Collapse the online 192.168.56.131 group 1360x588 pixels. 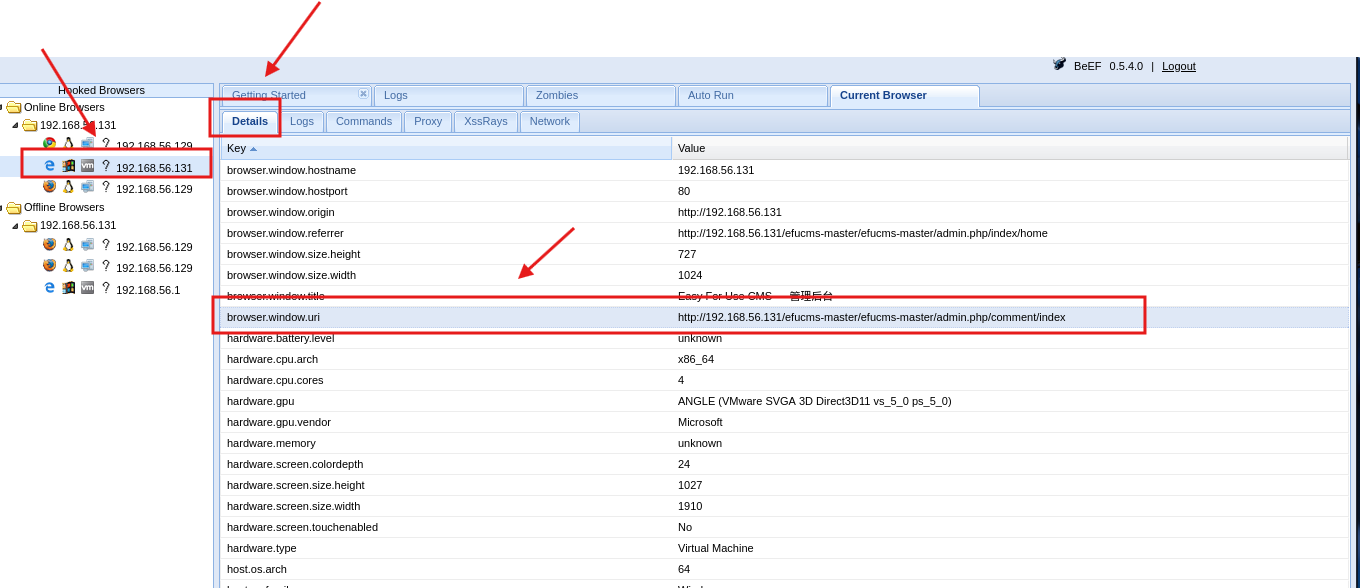coord(15,125)
